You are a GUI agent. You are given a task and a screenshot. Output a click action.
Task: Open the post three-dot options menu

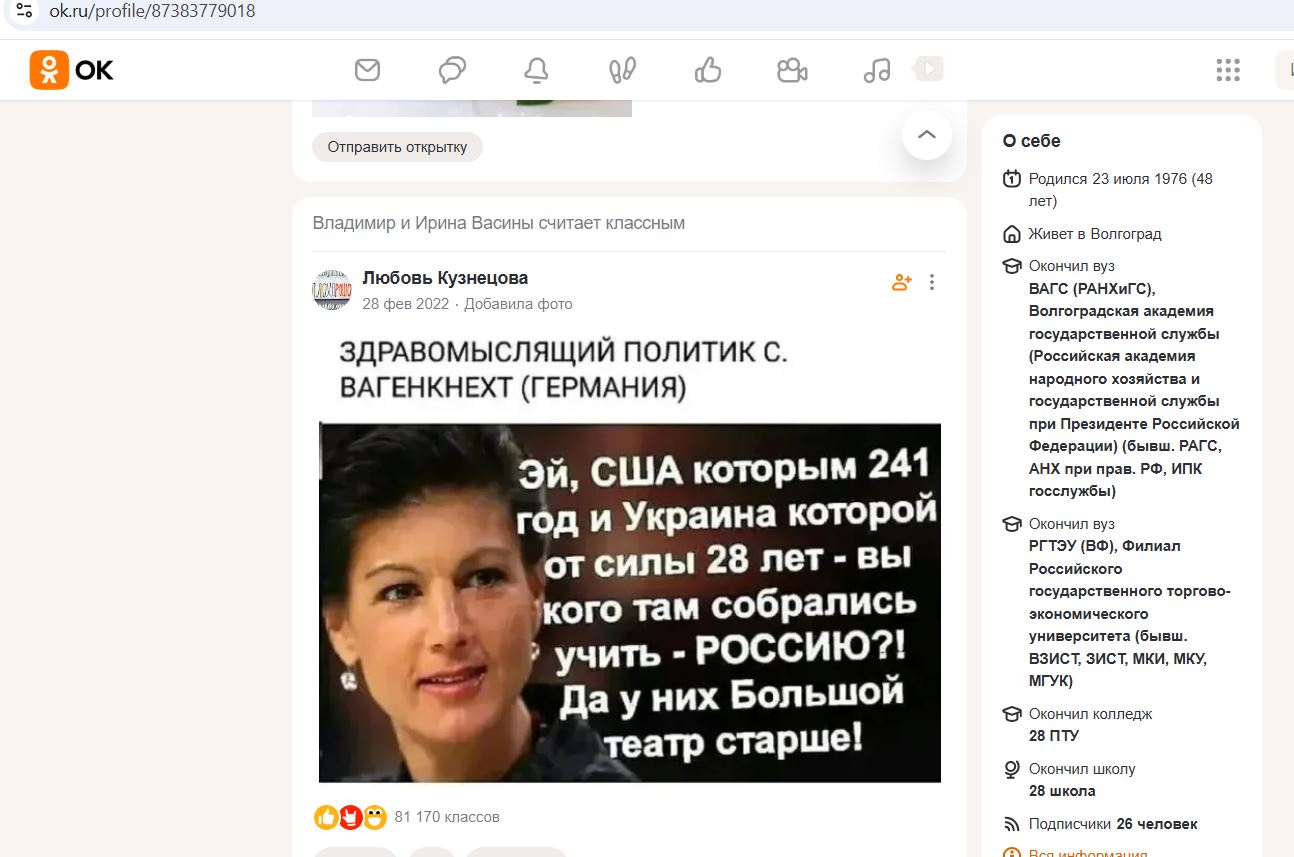click(932, 282)
